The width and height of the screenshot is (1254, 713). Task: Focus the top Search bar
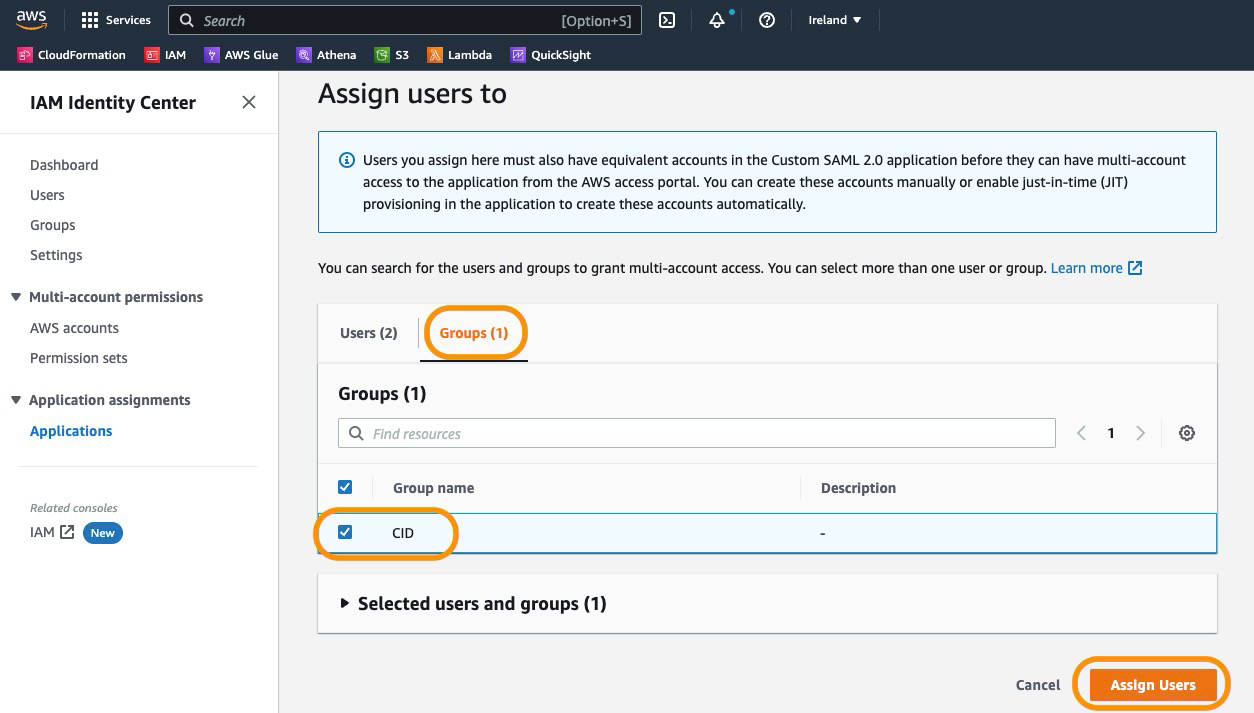[405, 20]
